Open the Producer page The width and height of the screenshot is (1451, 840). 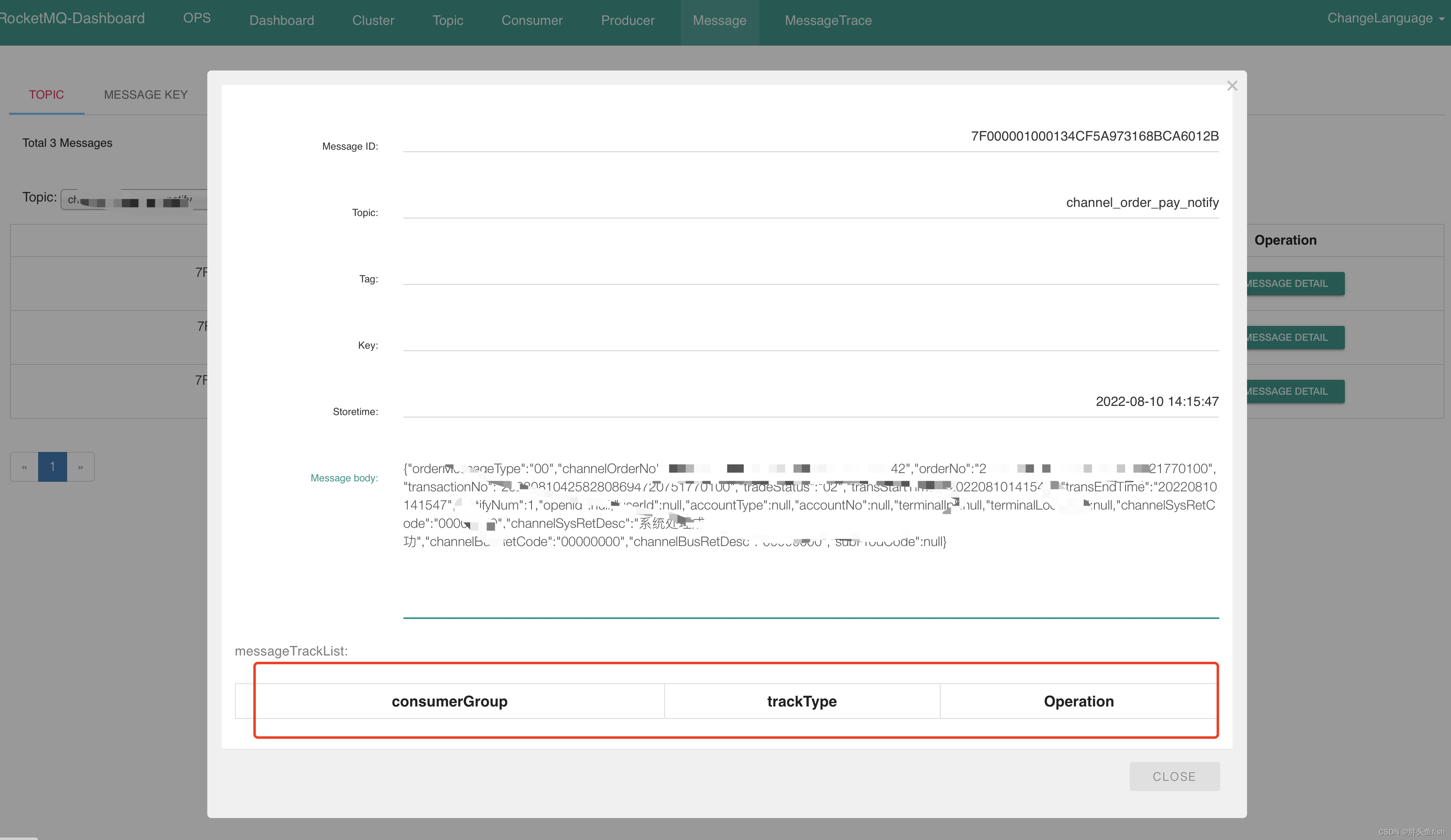pos(628,20)
